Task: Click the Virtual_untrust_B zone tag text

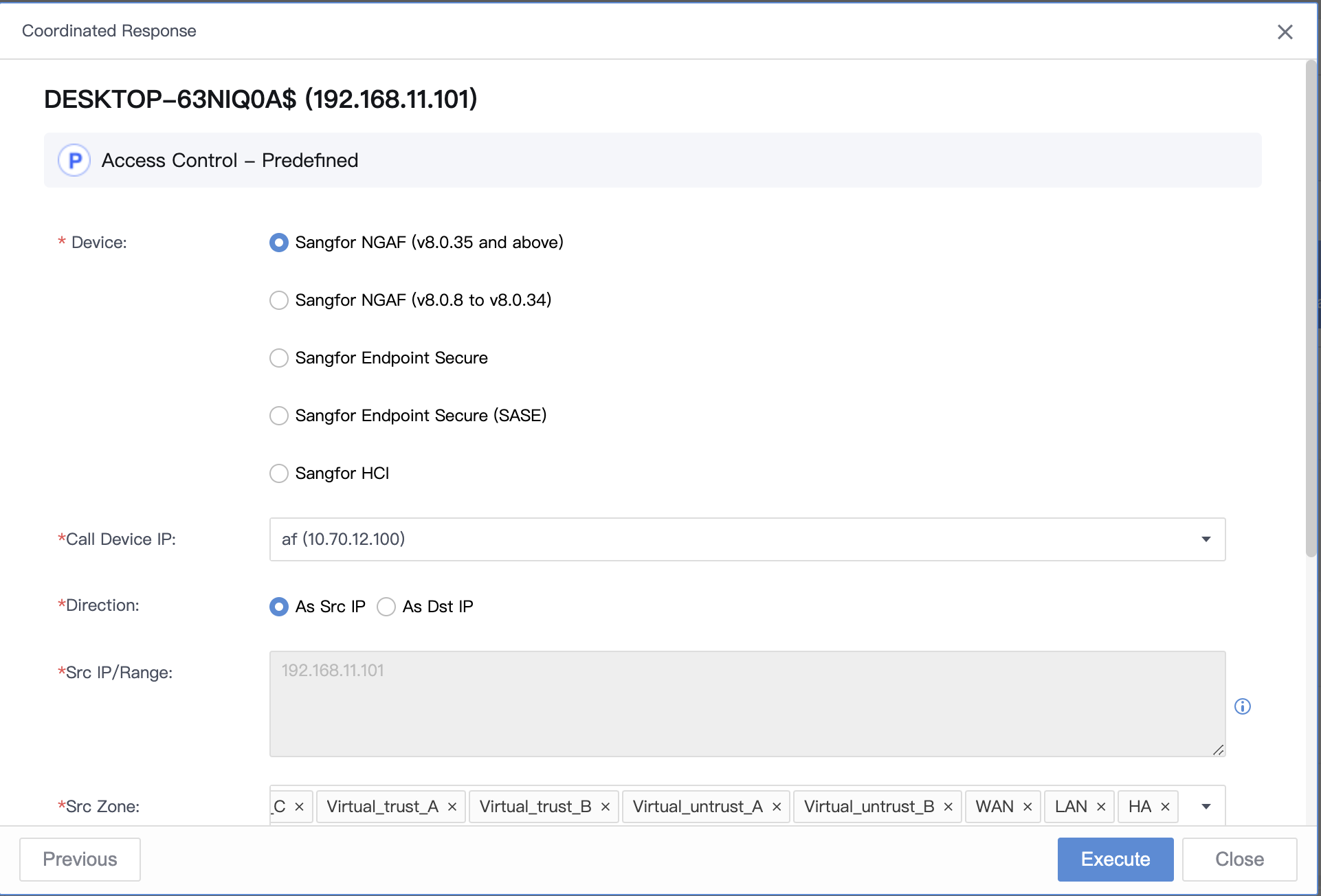Action: [x=869, y=807]
